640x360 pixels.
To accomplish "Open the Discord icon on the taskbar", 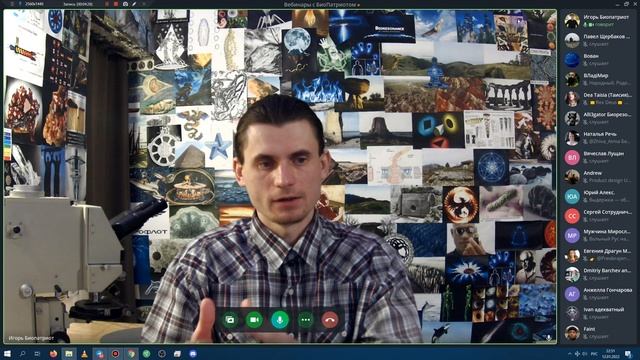I will [x=193, y=353].
